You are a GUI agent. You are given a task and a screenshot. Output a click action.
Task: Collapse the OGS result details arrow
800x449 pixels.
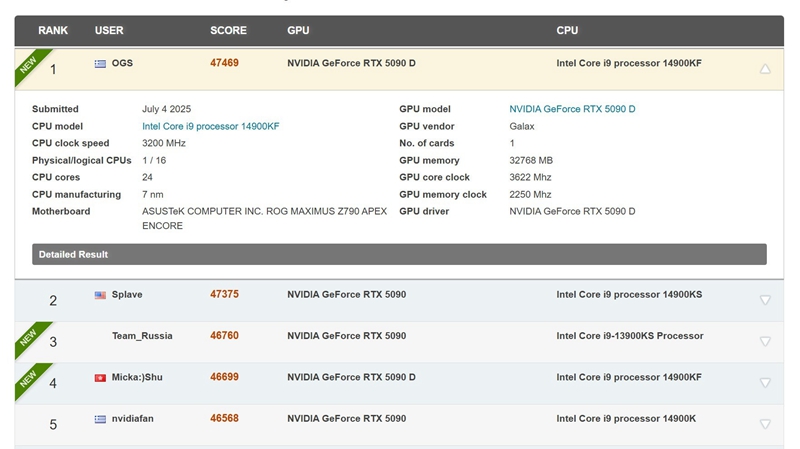click(x=765, y=69)
